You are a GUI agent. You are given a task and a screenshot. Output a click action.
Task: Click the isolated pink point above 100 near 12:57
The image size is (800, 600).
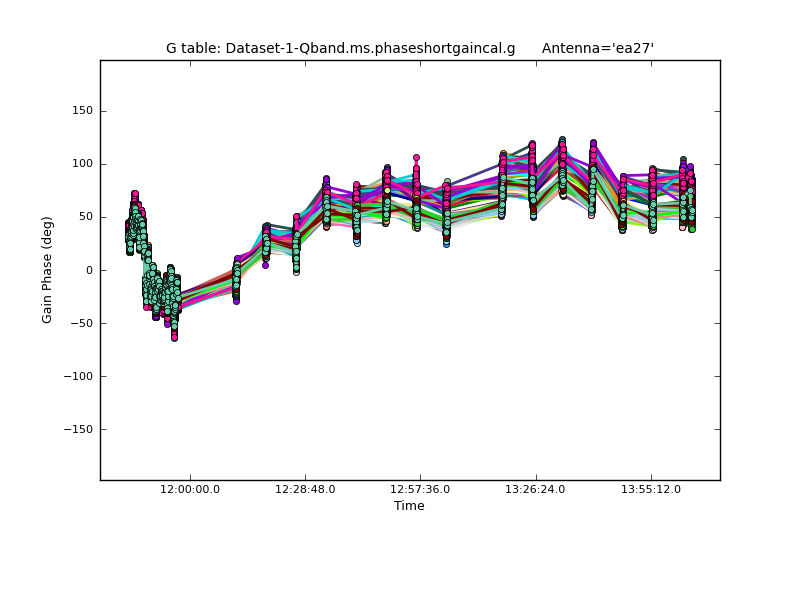click(x=416, y=158)
